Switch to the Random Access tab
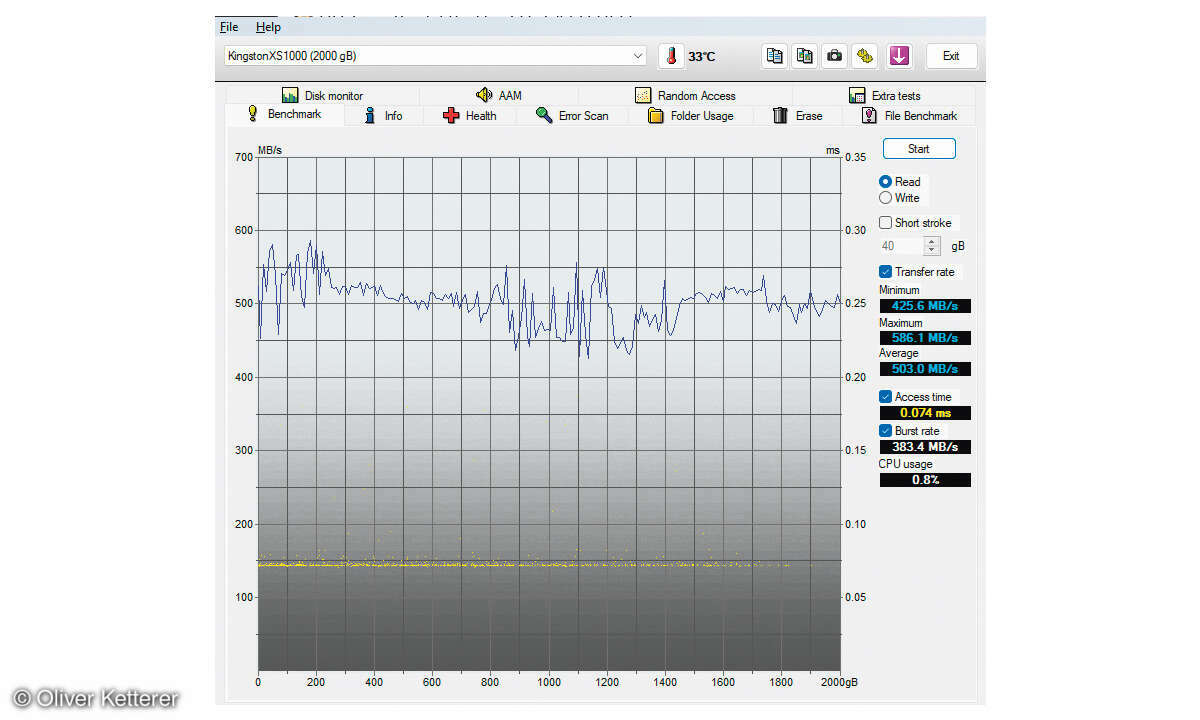 tap(685, 95)
